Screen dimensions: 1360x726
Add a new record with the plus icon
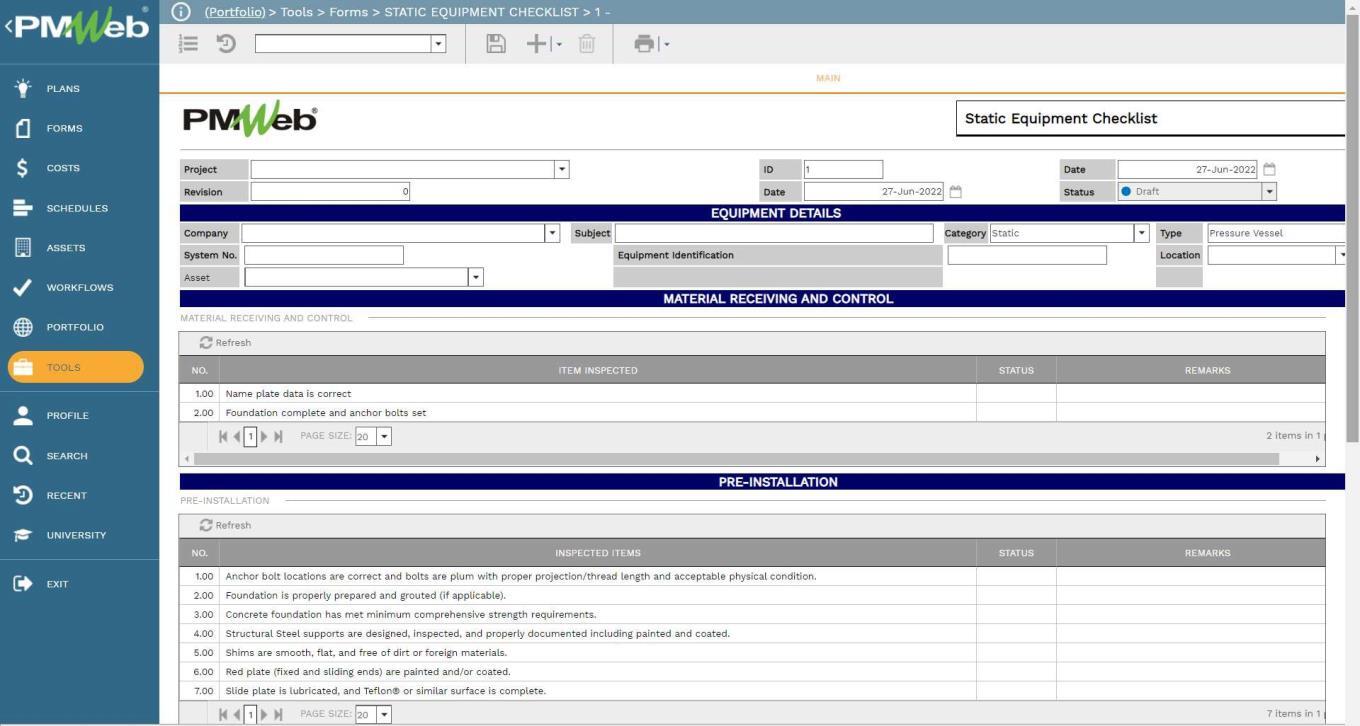(x=536, y=43)
